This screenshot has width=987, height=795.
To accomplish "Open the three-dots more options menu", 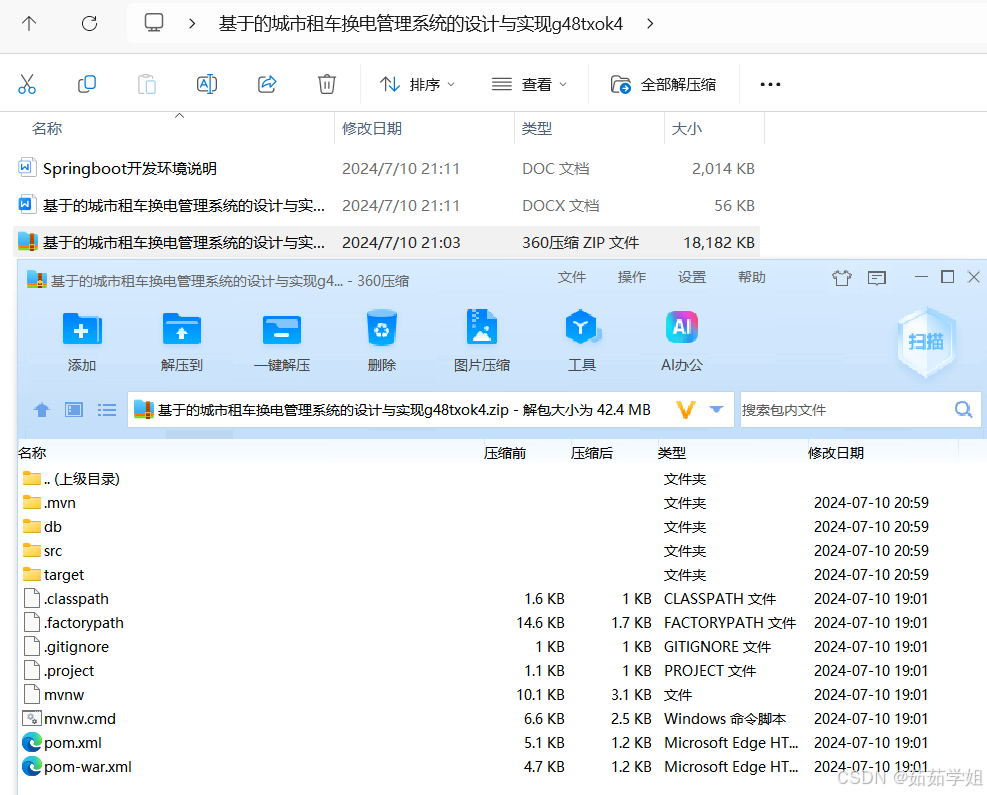I will click(x=770, y=84).
